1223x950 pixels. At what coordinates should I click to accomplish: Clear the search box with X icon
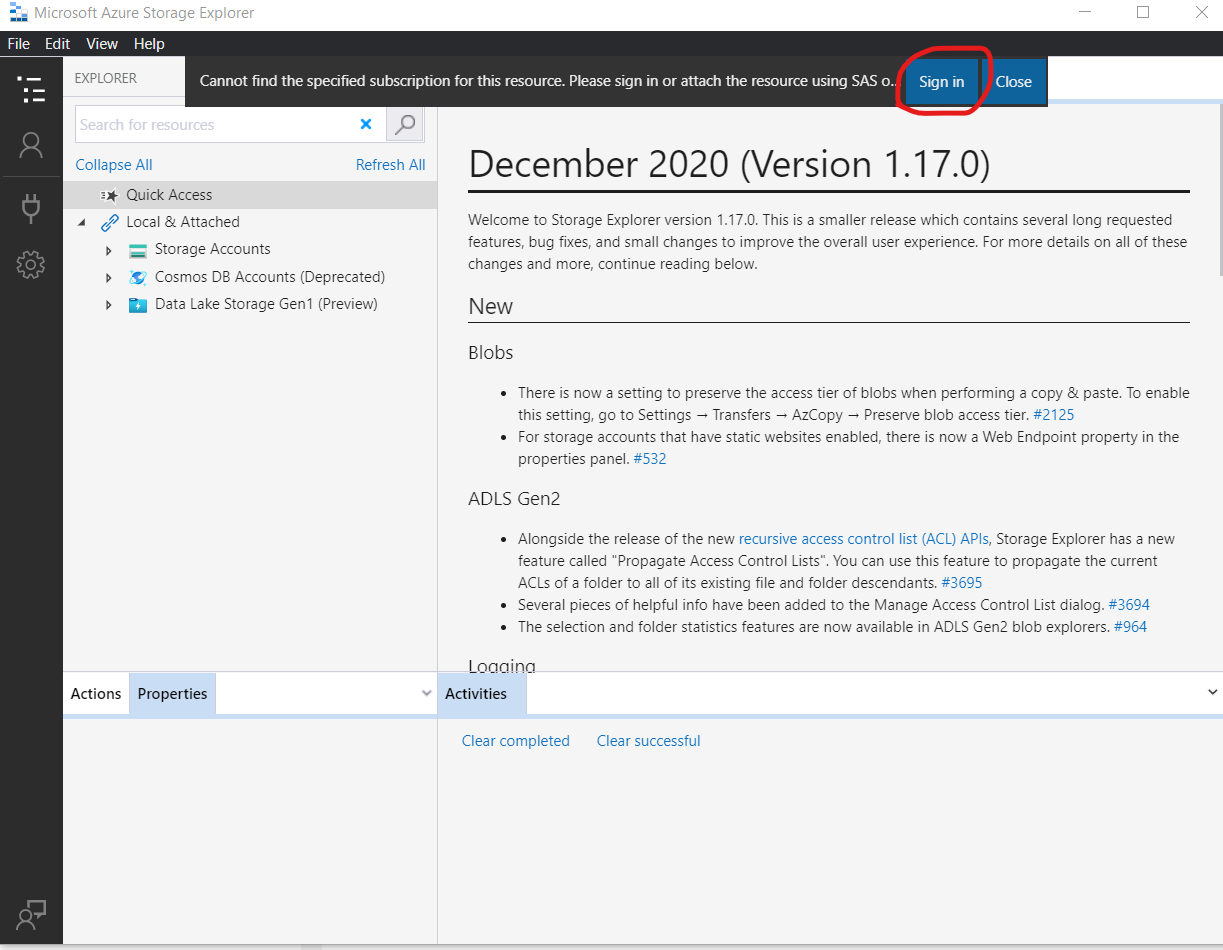click(366, 124)
